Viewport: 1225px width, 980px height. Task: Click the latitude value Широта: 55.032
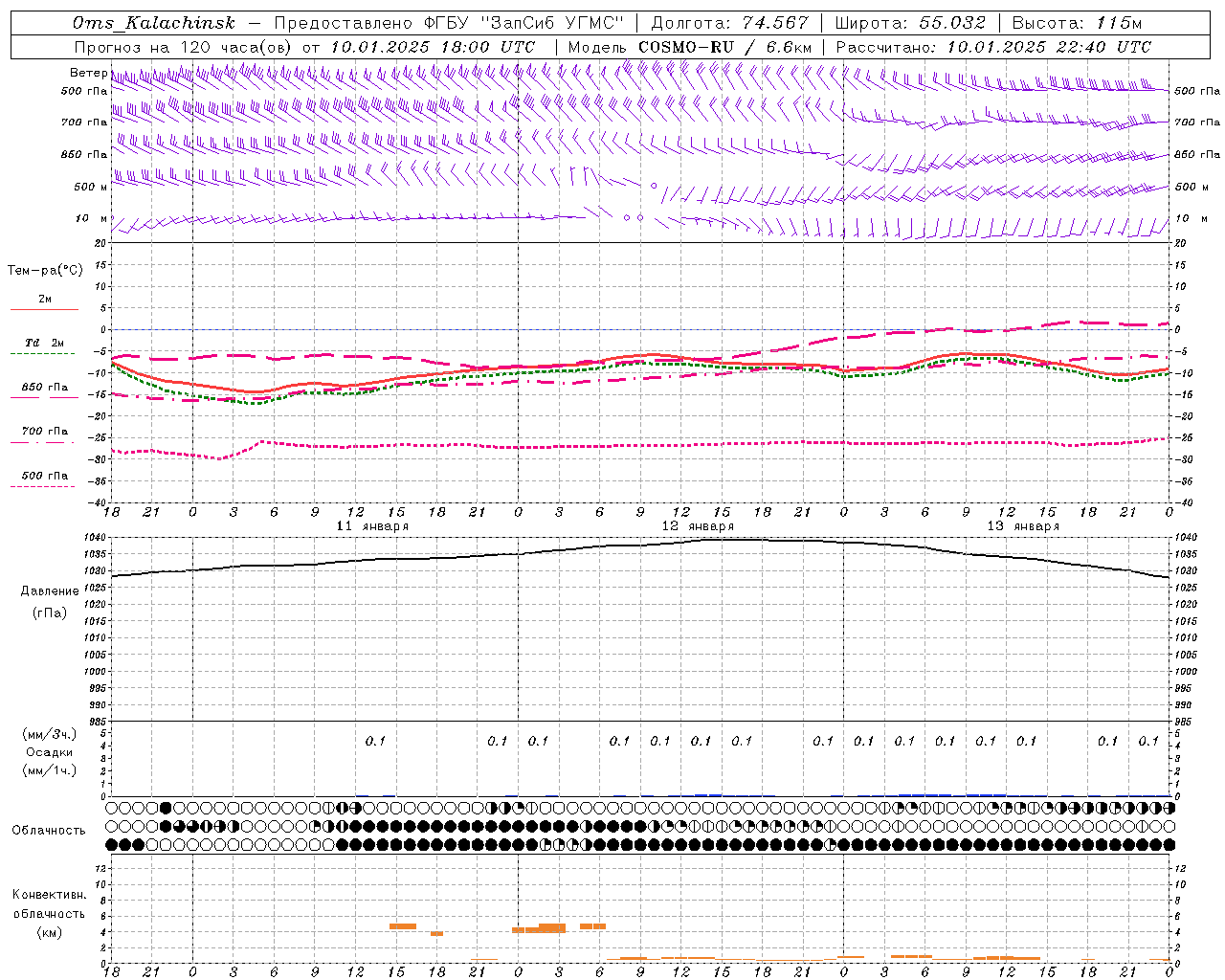point(910,23)
